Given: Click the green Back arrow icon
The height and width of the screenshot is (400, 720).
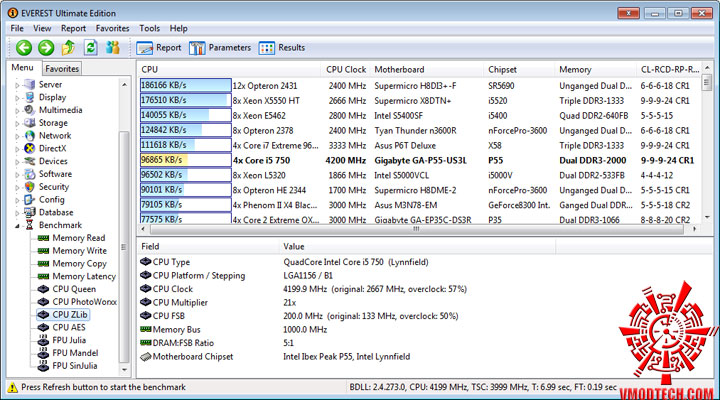Looking at the screenshot, I should (24, 47).
